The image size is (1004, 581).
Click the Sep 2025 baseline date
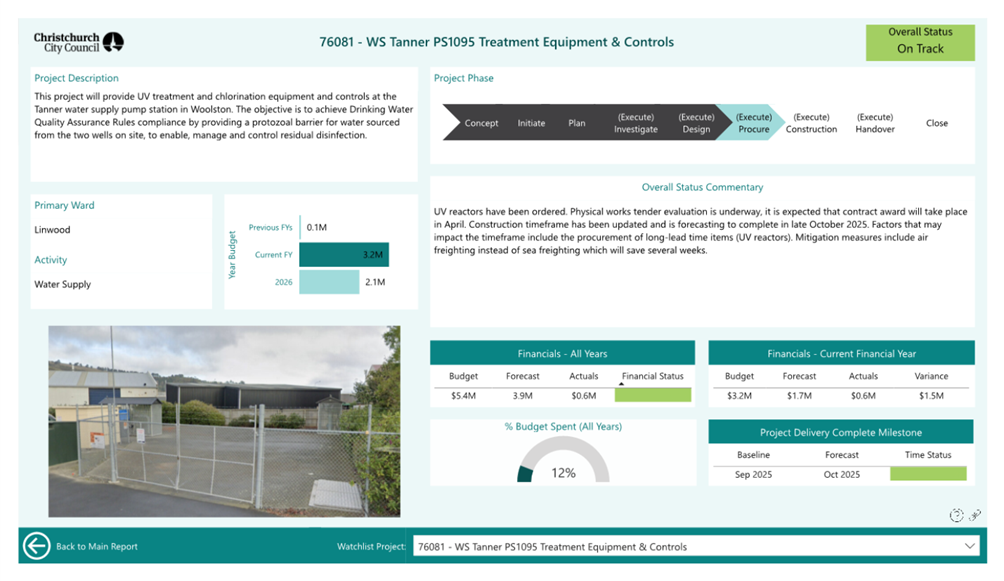pos(753,475)
